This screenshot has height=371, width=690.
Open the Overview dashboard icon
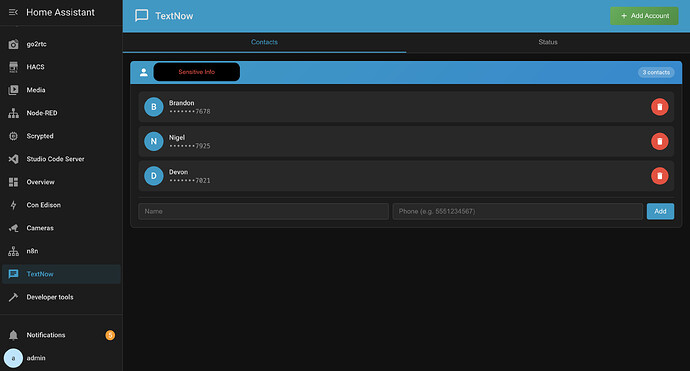pyautogui.click(x=14, y=182)
